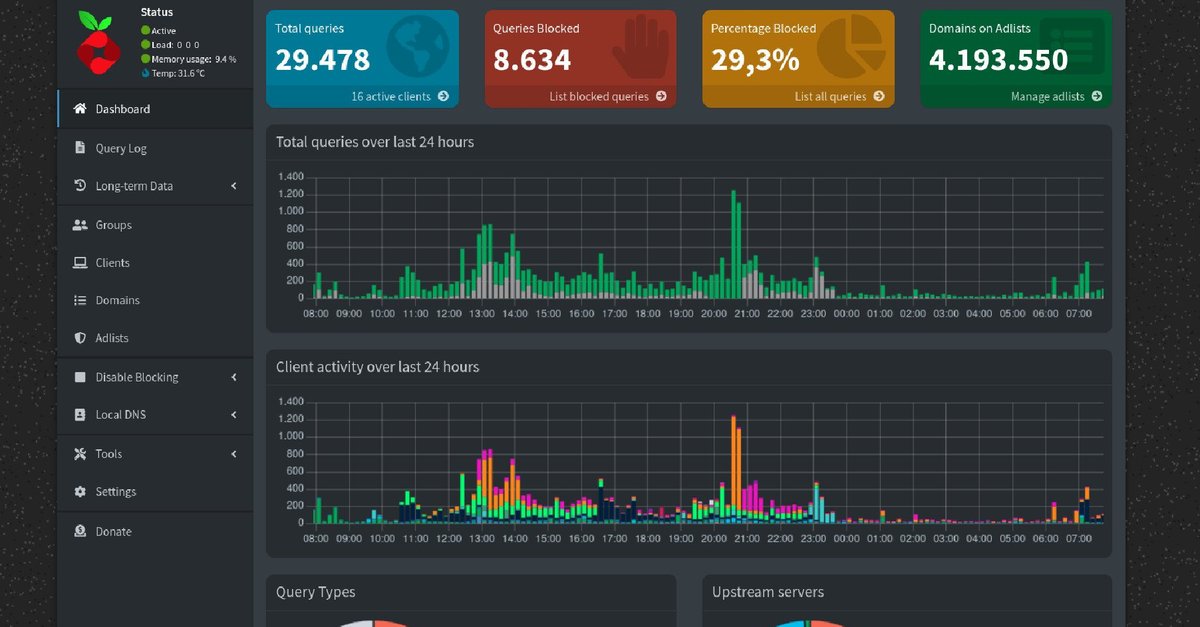Screen dimensions: 1200x627
Task: Expand the Long-term Data submenu
Action: coord(233,186)
